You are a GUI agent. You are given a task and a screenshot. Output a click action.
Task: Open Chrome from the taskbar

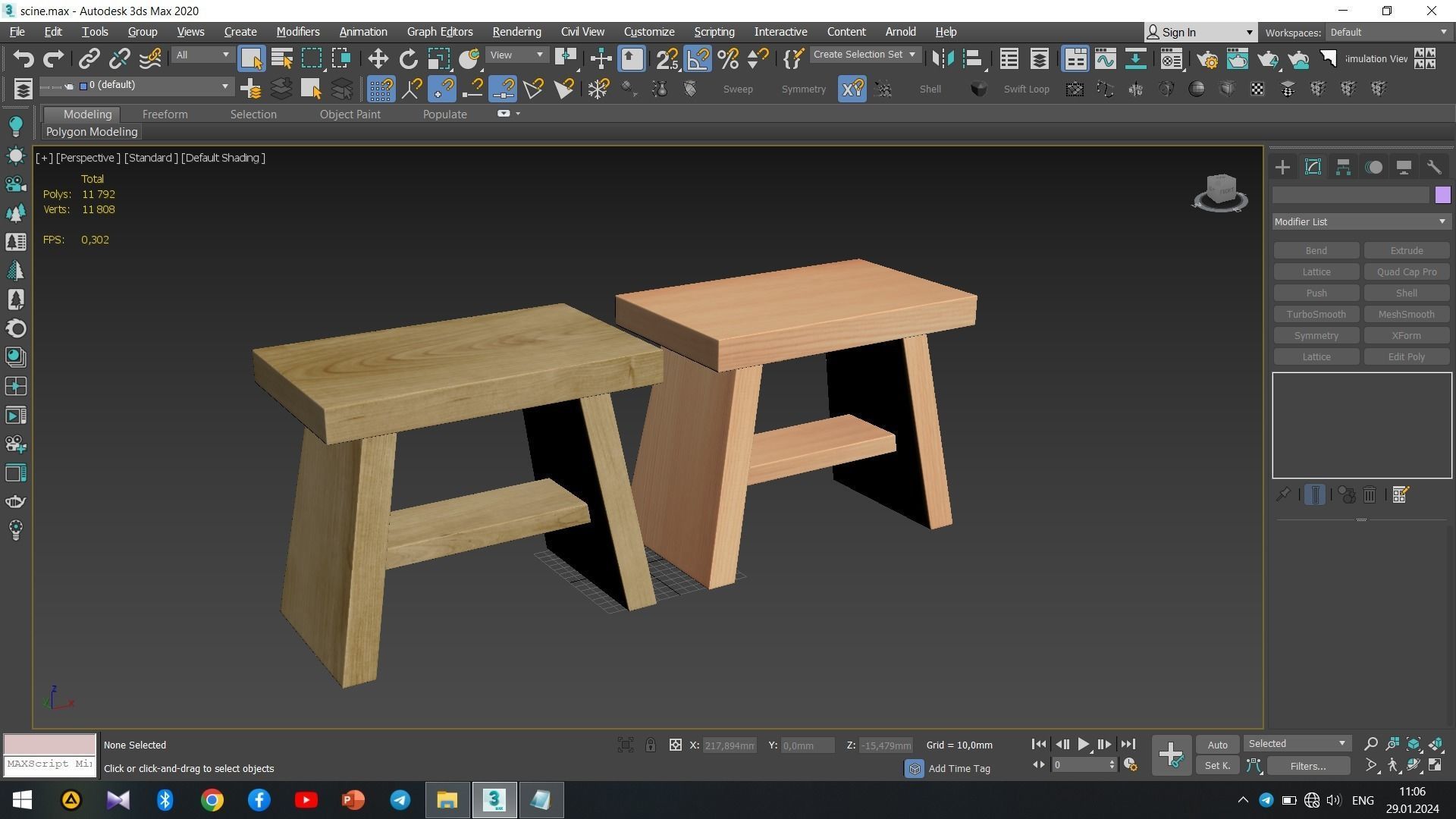click(x=212, y=800)
